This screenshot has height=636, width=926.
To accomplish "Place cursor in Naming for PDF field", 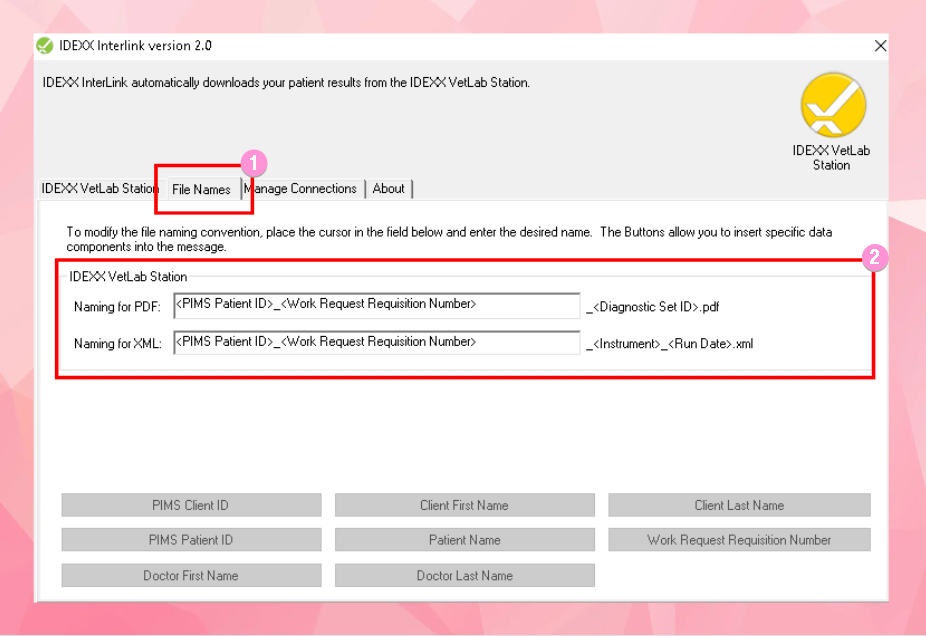I will tap(377, 305).
